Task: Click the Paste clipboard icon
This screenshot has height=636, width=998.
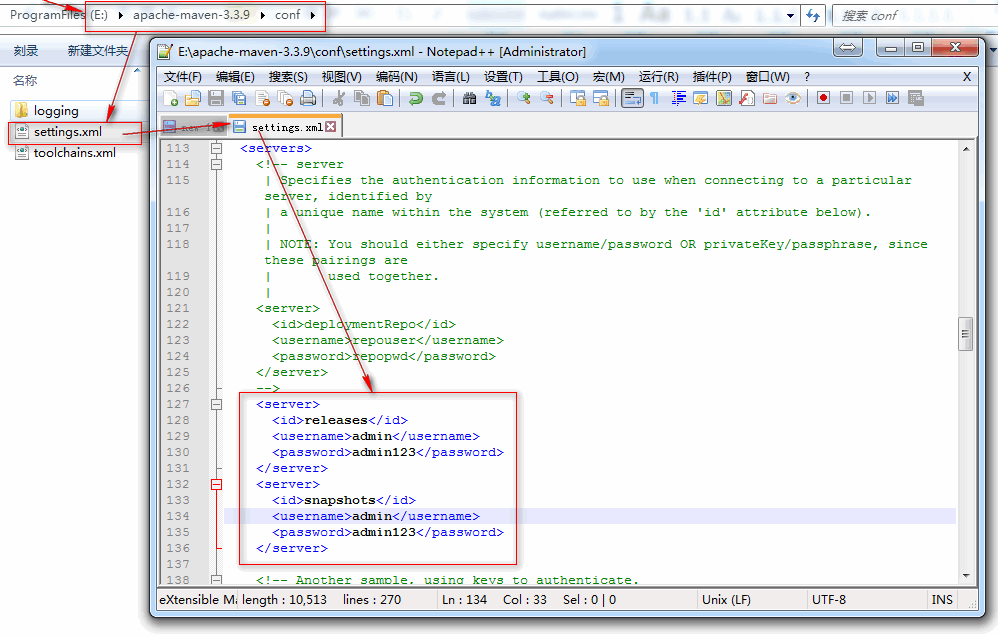Action: tap(384, 98)
